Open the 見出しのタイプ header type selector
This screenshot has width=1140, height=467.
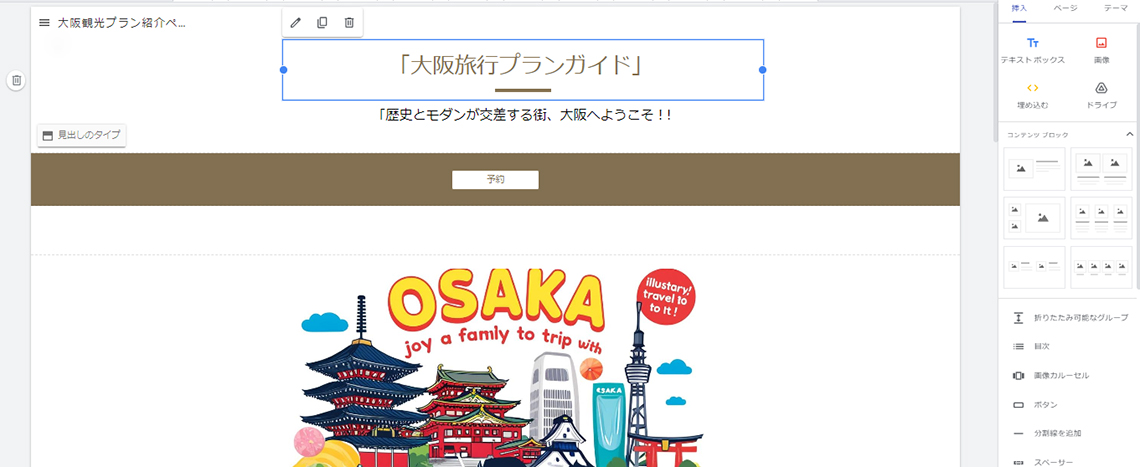point(81,135)
